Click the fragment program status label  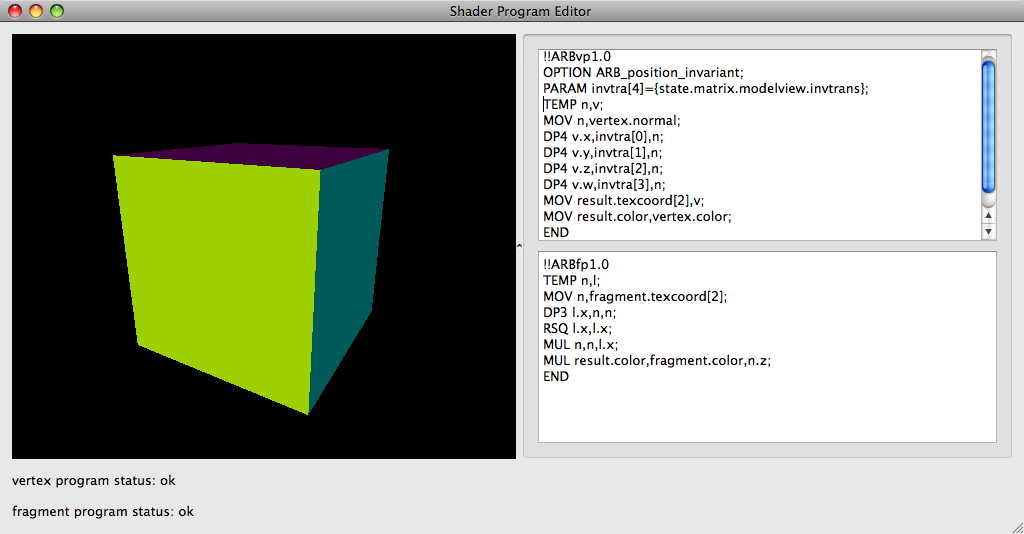pos(103,512)
